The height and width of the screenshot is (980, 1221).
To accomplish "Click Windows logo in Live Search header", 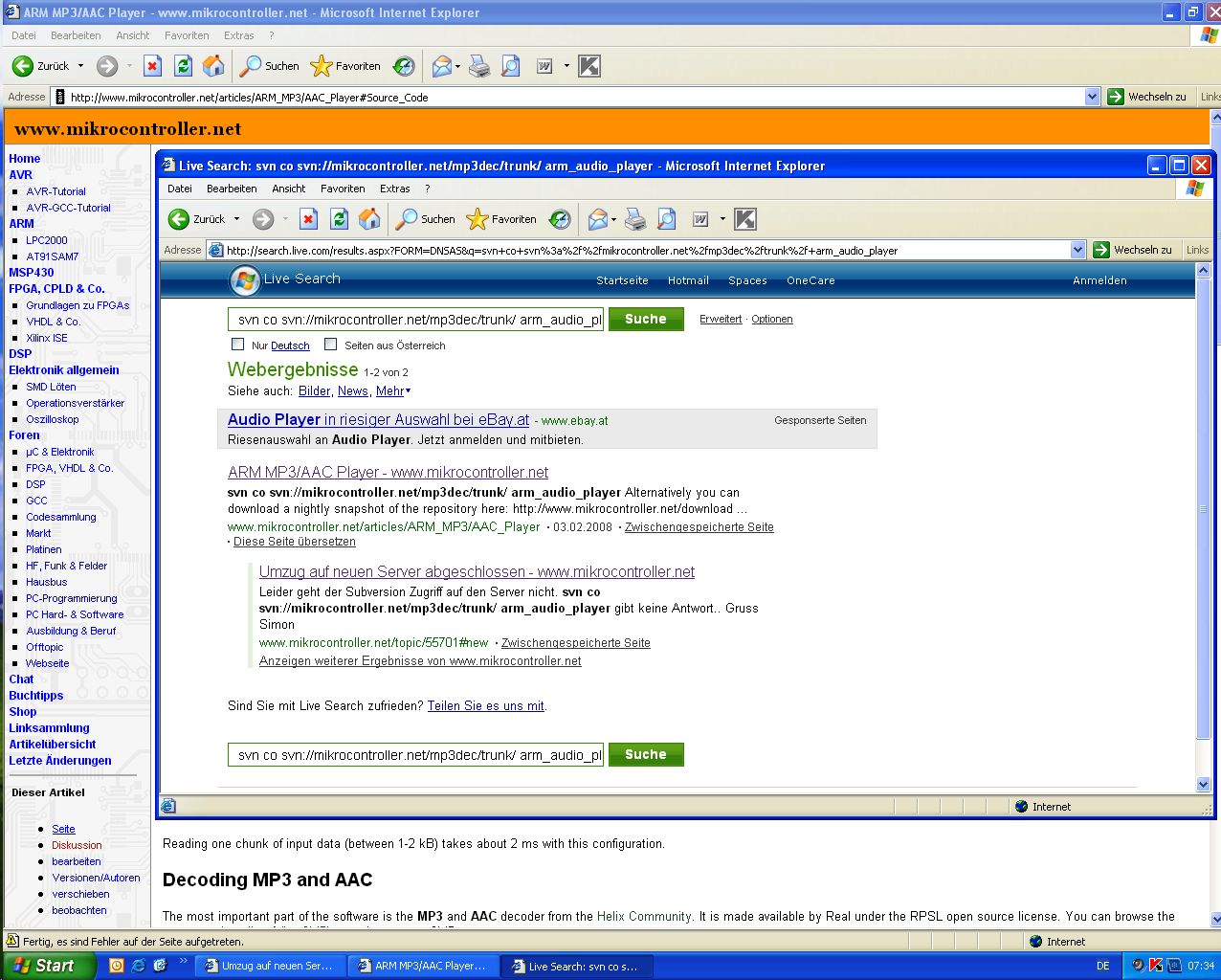I will [x=245, y=280].
